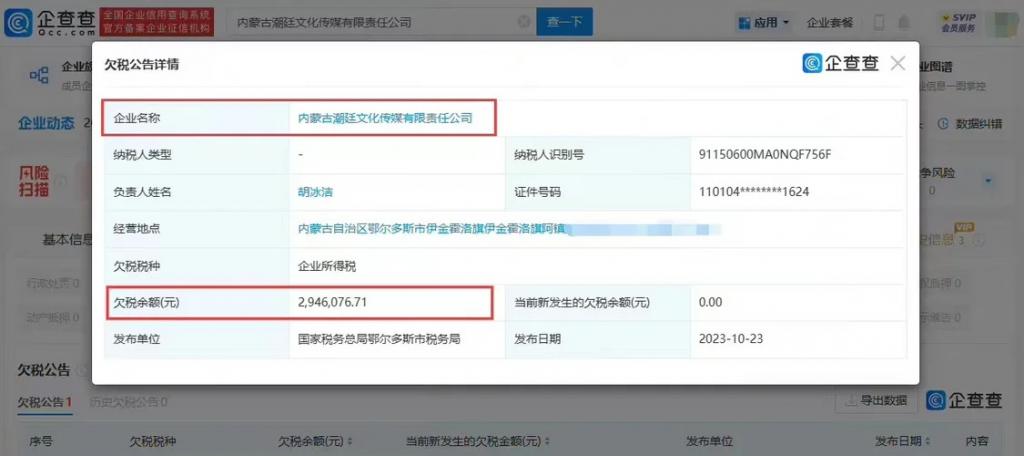Click the mobile phone icon in header
Screen dimensions: 1024x456
point(879,22)
